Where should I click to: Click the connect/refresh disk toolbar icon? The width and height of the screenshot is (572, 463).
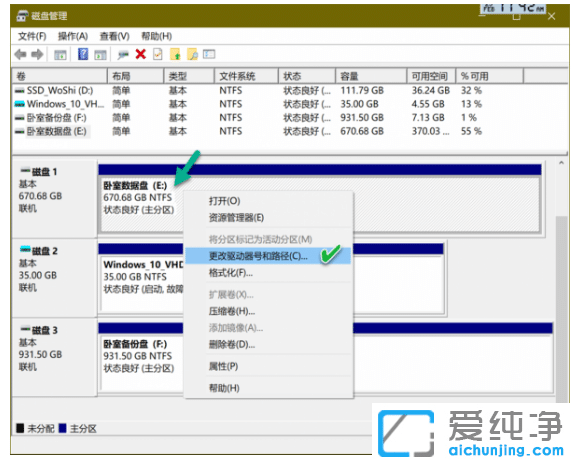click(x=123, y=55)
